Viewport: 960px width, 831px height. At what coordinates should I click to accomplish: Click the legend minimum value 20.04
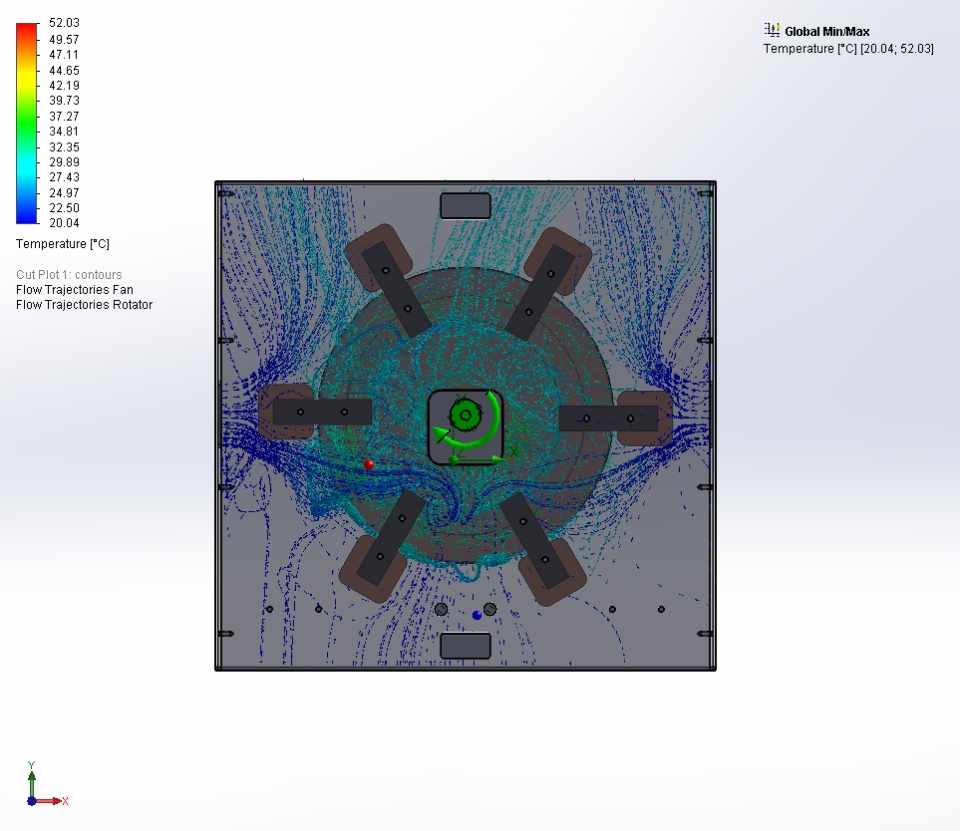(x=64, y=223)
